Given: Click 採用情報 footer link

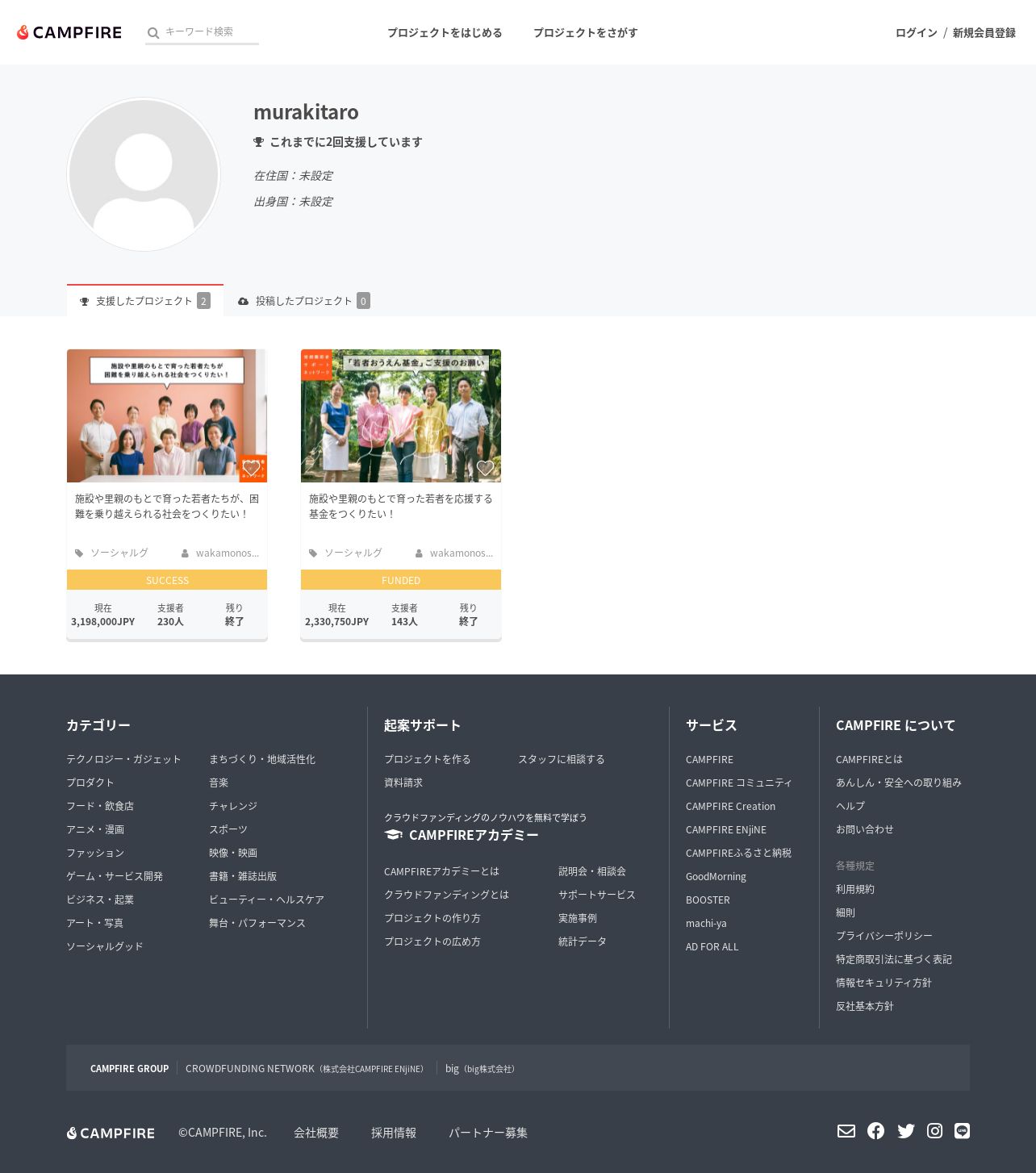Looking at the screenshot, I should pos(394,1133).
